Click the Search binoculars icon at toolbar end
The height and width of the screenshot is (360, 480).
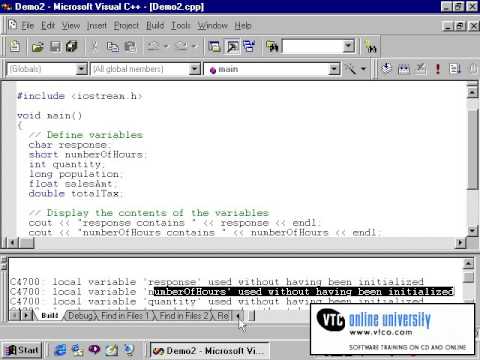(370, 47)
